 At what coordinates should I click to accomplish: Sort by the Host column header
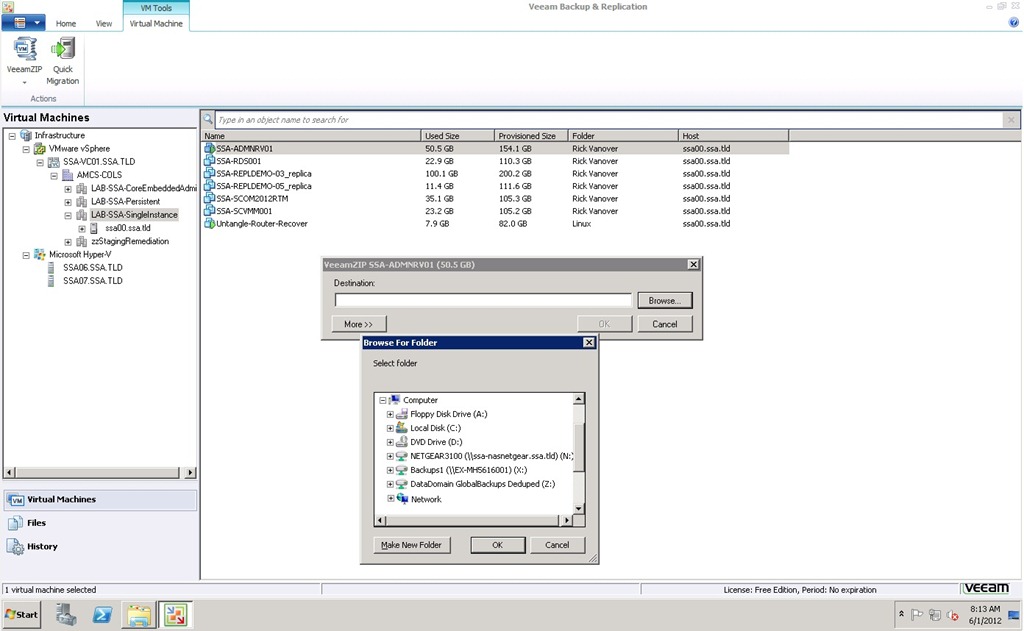point(733,136)
